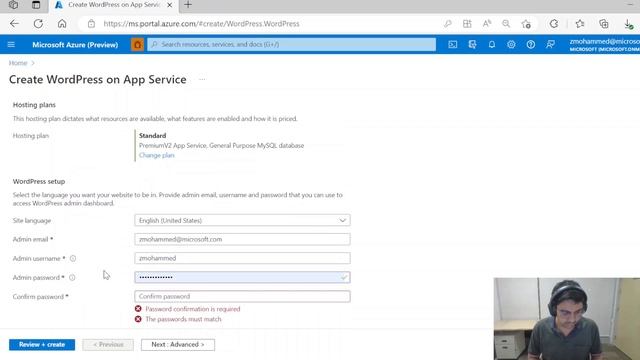Open the Favorites list icon
The width and height of the screenshot is (640, 360).
(580, 24)
